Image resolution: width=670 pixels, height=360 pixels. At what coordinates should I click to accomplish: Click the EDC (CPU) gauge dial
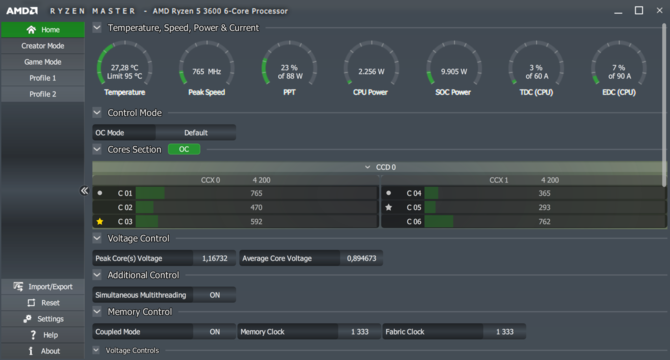[x=619, y=64]
